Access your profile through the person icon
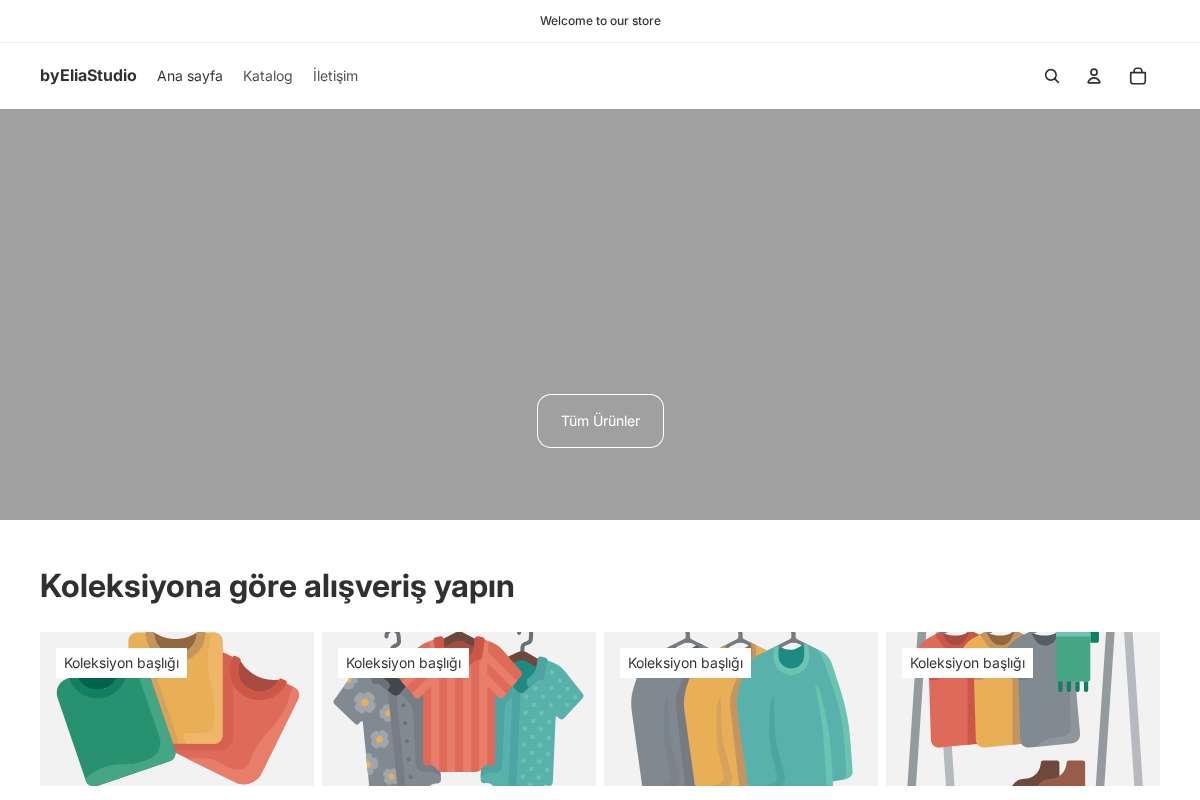 tap(1093, 75)
